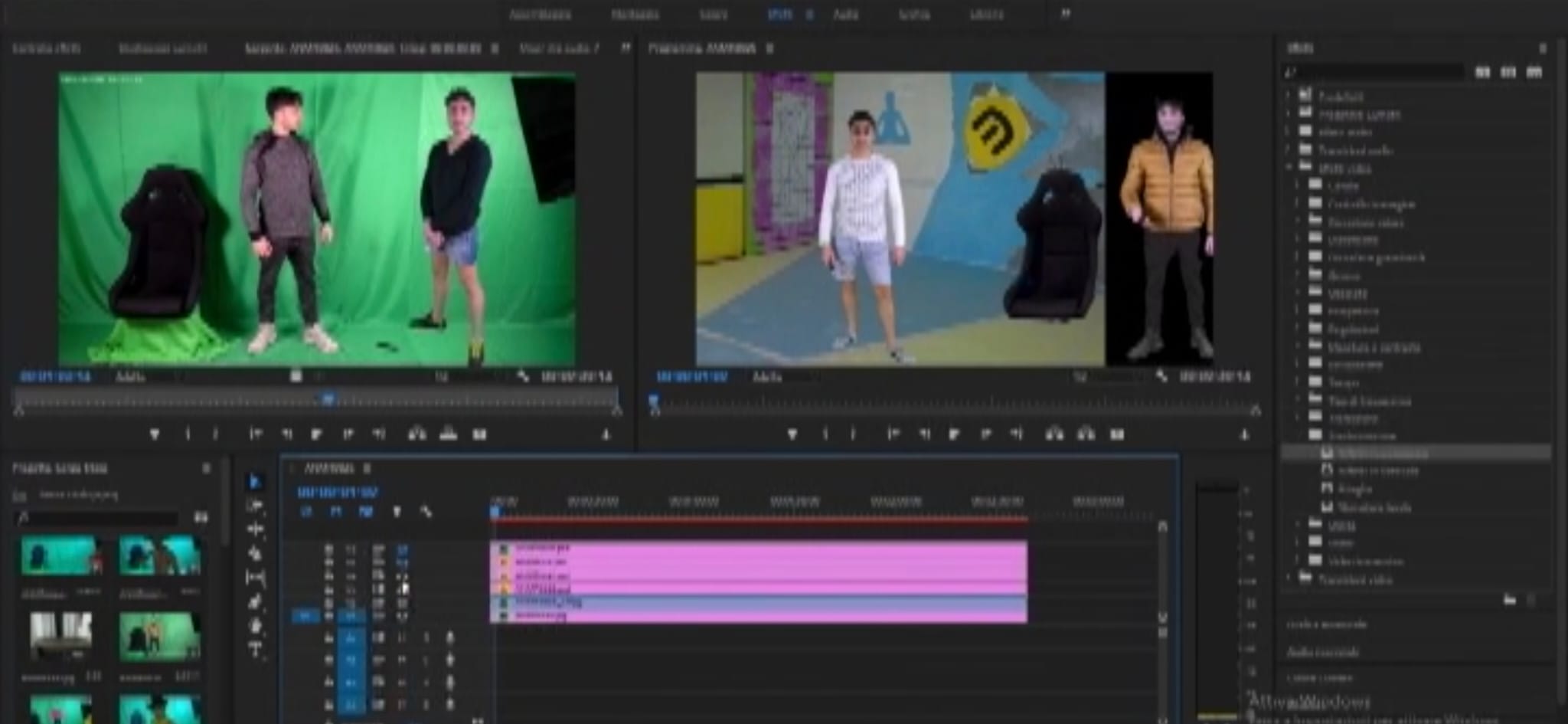Step back one frame in Program monitor
This screenshot has width=1568, height=724.
click(x=925, y=434)
